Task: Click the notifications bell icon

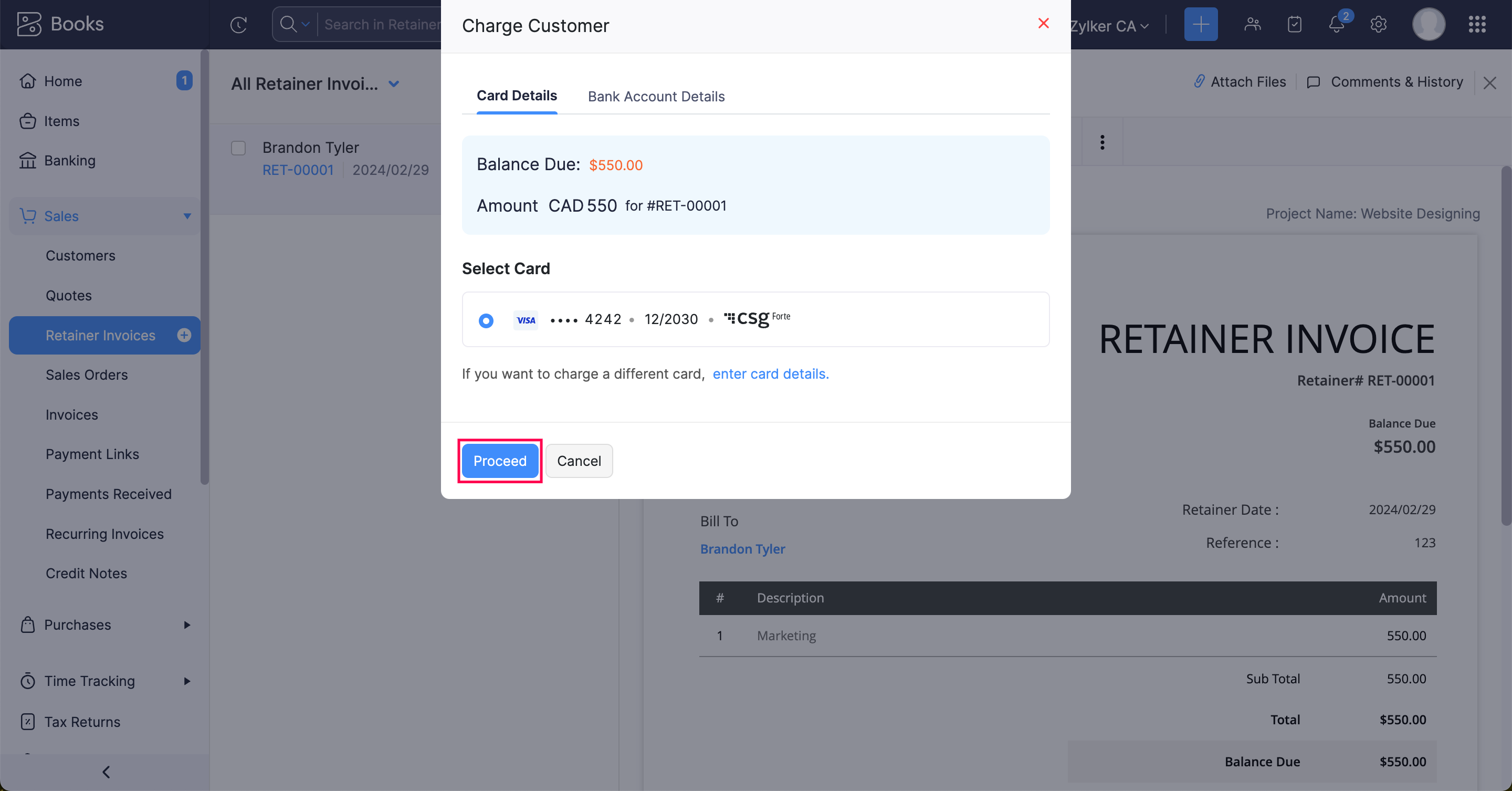Action: 1336,24
